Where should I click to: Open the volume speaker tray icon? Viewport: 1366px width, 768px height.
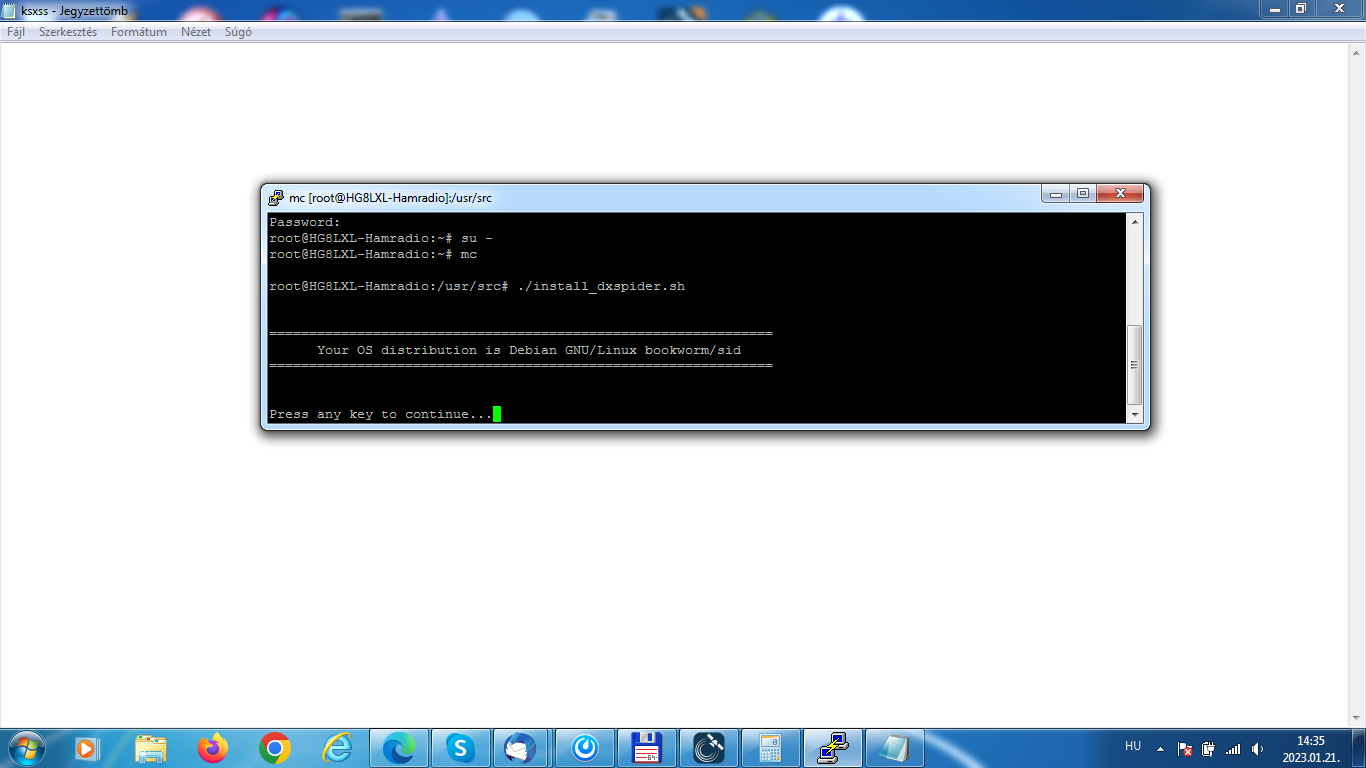pyautogui.click(x=1257, y=748)
